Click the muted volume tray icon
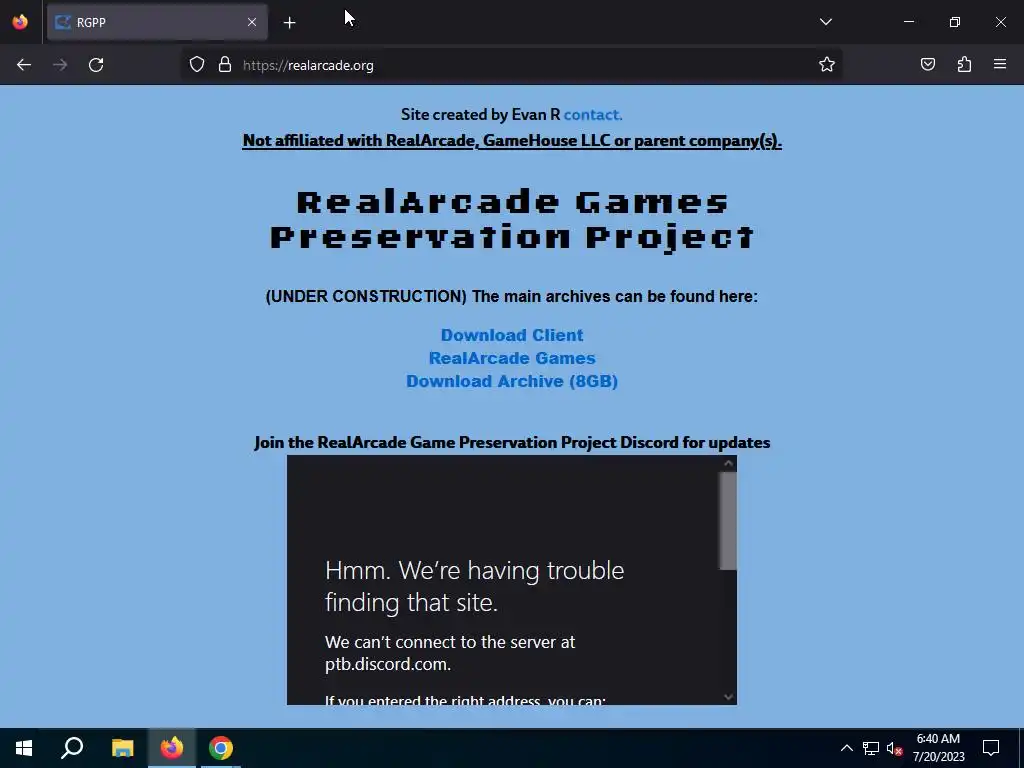Image resolution: width=1024 pixels, height=768 pixels. 894,748
